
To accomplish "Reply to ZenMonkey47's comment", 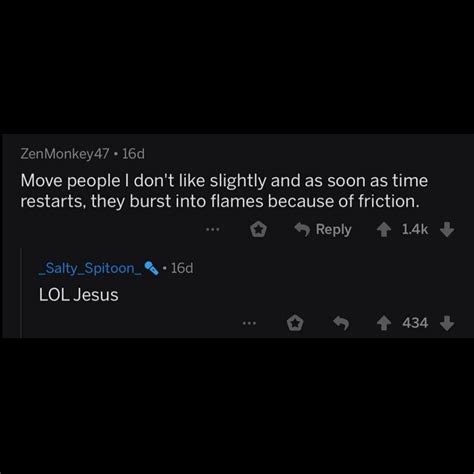I will click(x=323, y=230).
